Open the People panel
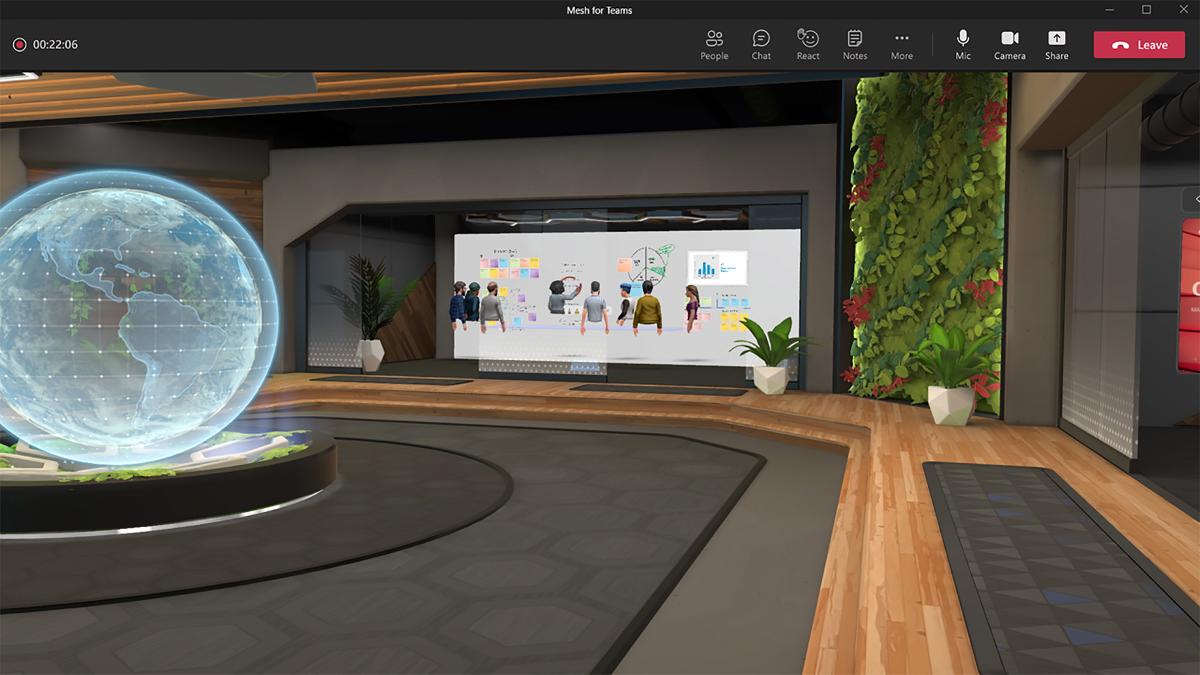Image resolution: width=1200 pixels, height=675 pixels. click(714, 43)
